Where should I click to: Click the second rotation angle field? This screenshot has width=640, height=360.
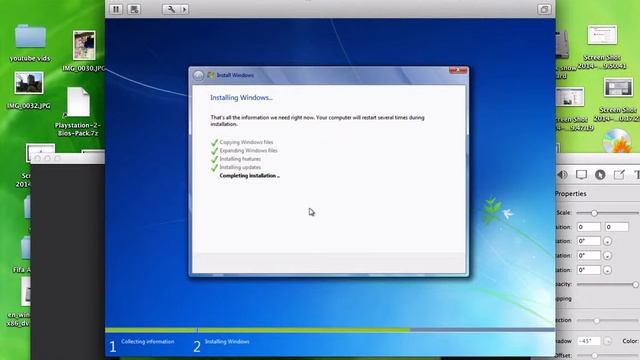pos(589,256)
